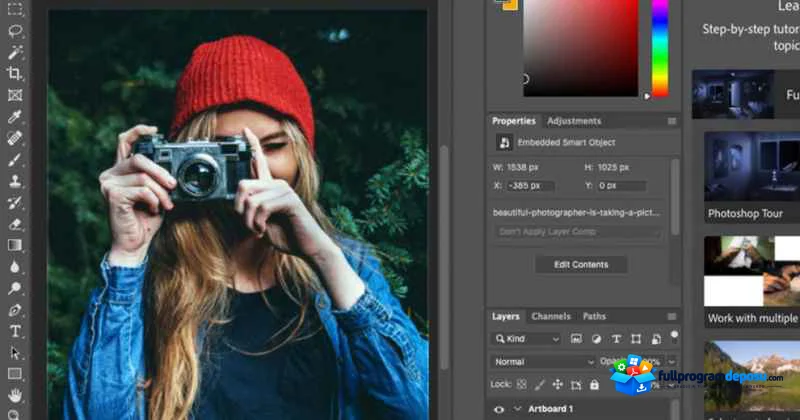The width and height of the screenshot is (800, 420).
Task: Filter layers by shape layers
Action: [636, 339]
